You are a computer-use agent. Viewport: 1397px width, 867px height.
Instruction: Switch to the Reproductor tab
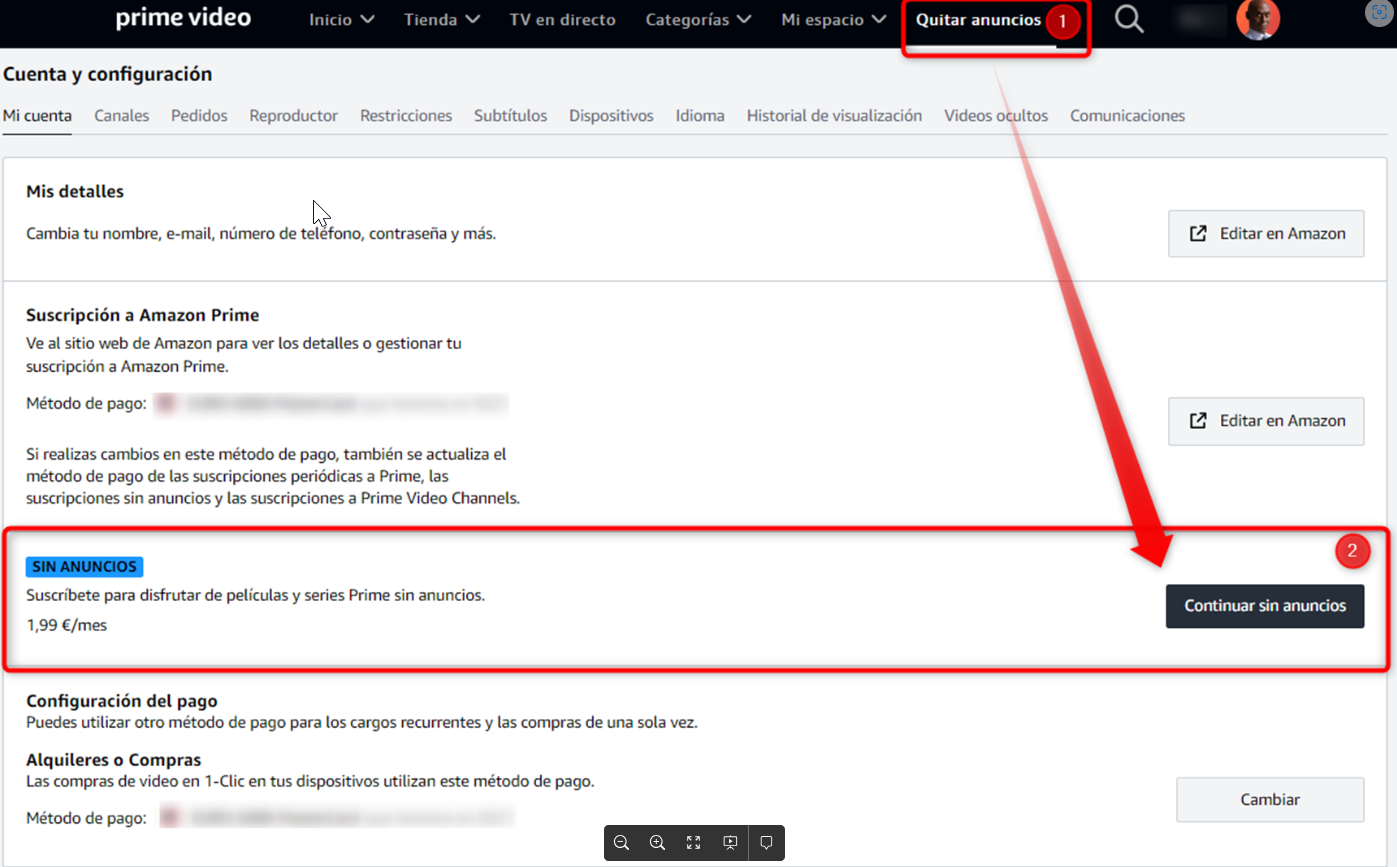coord(294,116)
